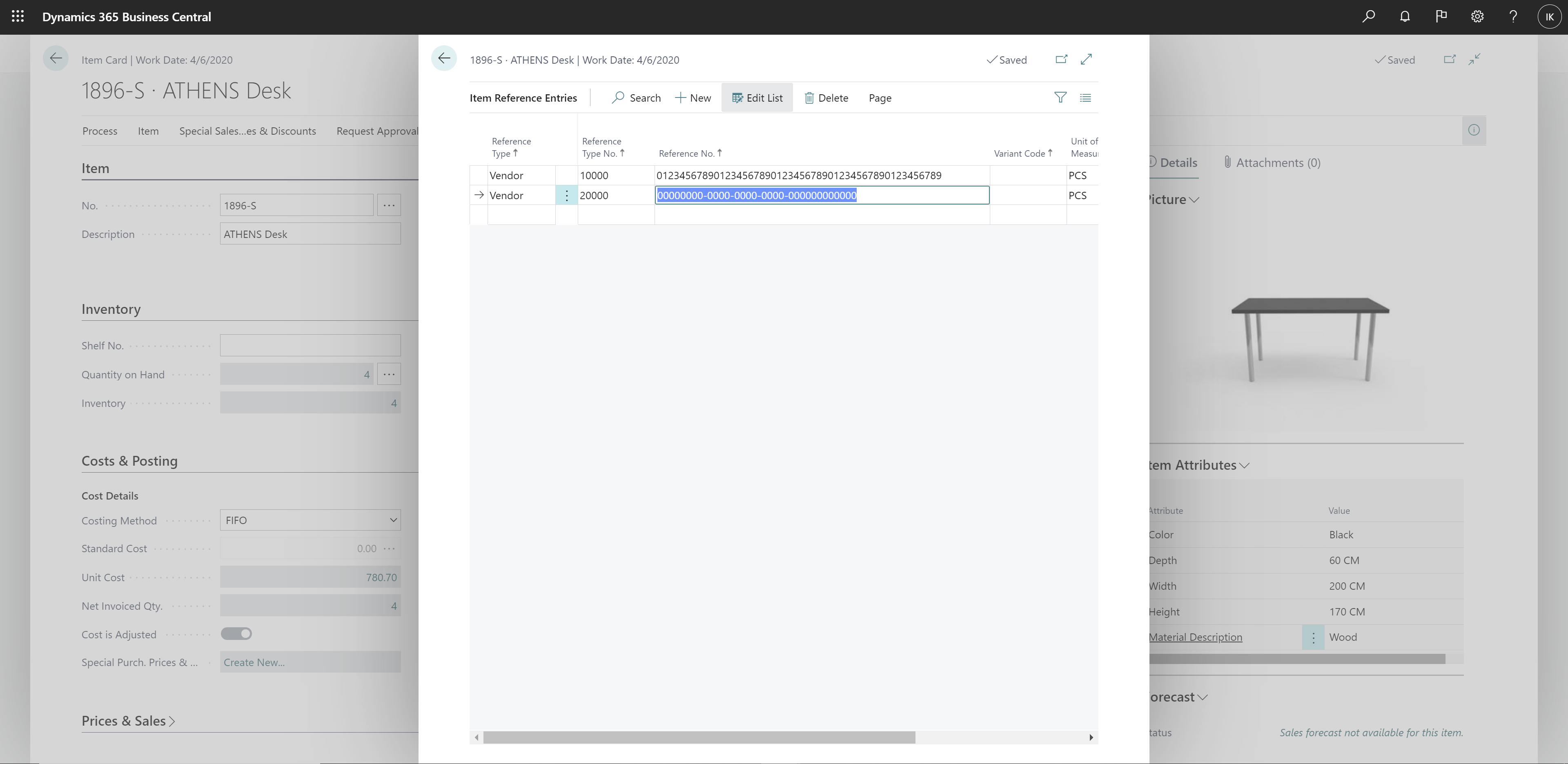Viewport: 1568px width, 764px height.
Task: Click the Page button in the toolbar
Action: [x=879, y=97]
